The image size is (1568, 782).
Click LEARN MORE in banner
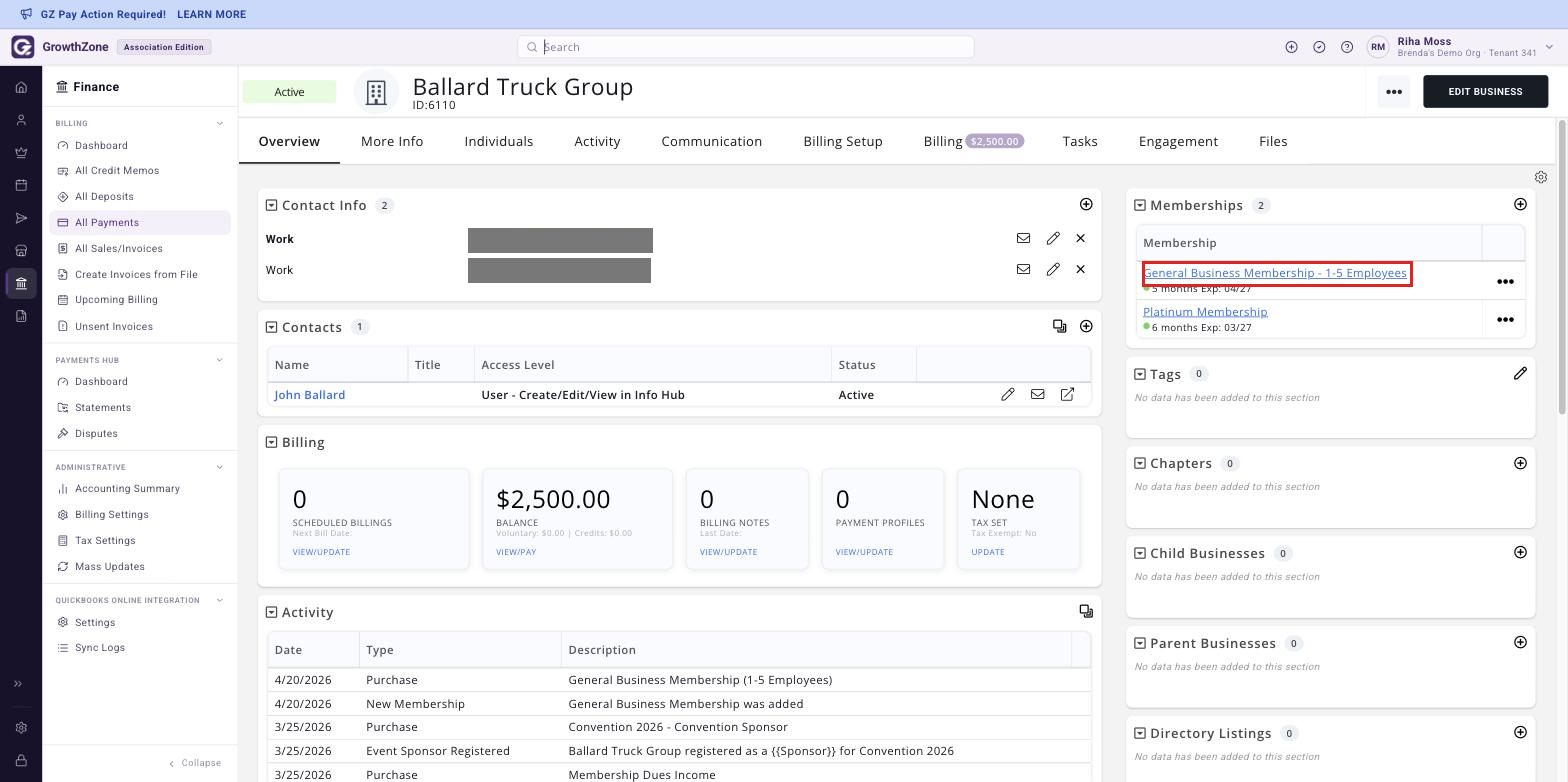point(211,14)
